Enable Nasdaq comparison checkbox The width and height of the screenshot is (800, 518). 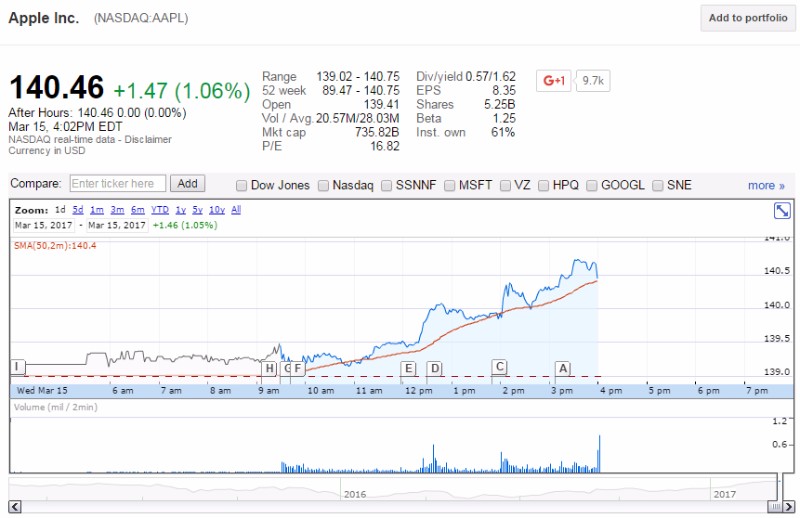(x=323, y=186)
